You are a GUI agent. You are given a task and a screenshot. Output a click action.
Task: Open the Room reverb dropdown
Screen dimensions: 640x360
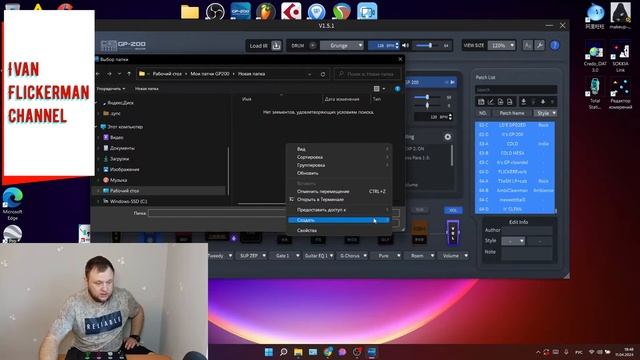(x=420, y=256)
